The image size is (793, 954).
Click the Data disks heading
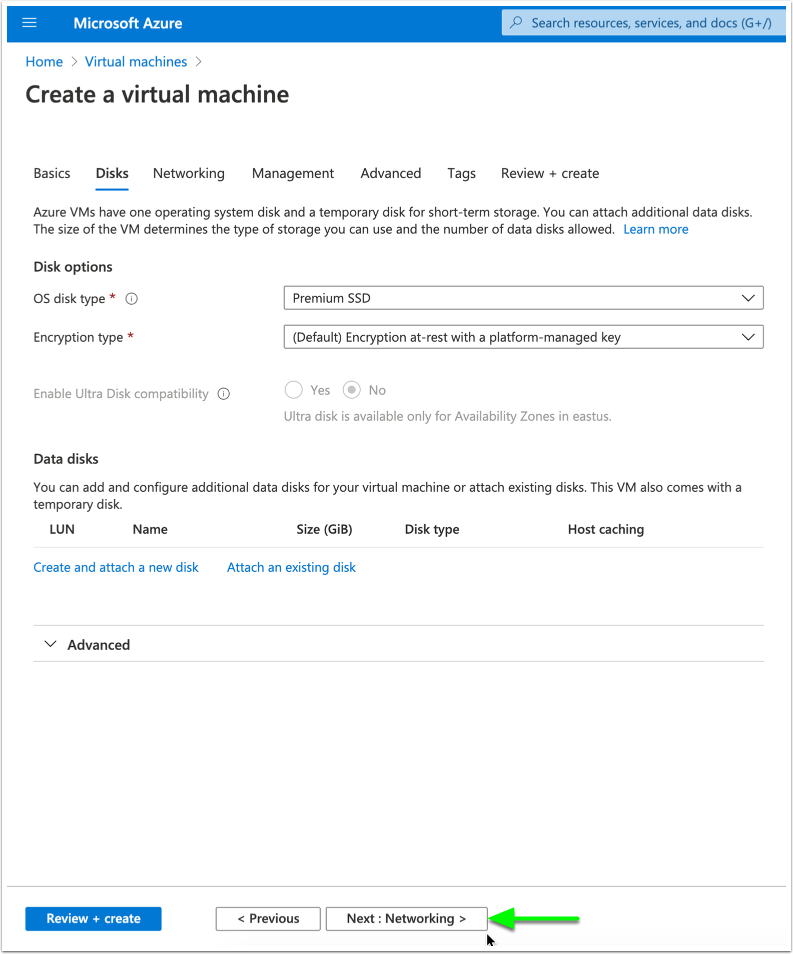[x=66, y=459]
